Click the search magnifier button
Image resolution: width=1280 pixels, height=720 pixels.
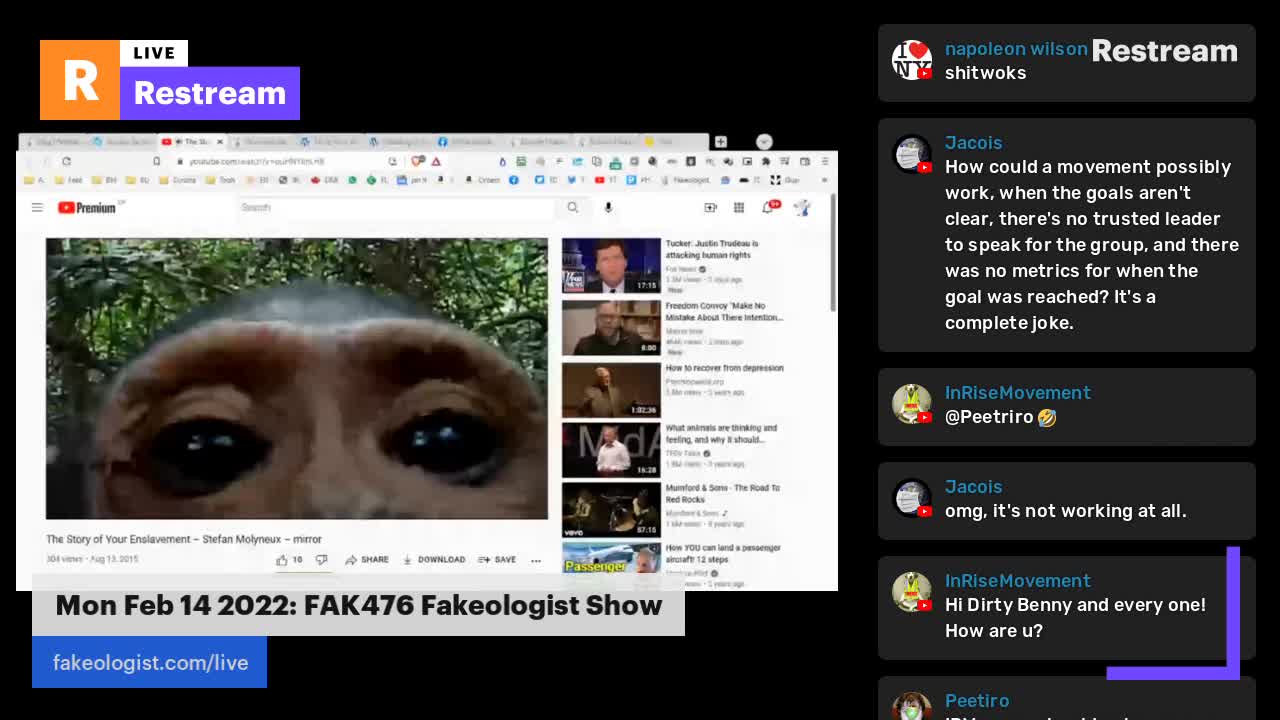pos(573,208)
